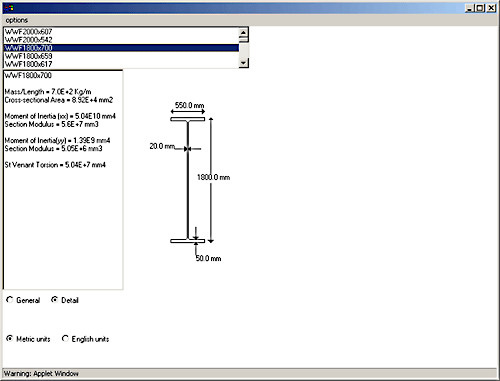
Task: Choose the highlighted WWF1800x700 entry
Action: click(x=121, y=48)
